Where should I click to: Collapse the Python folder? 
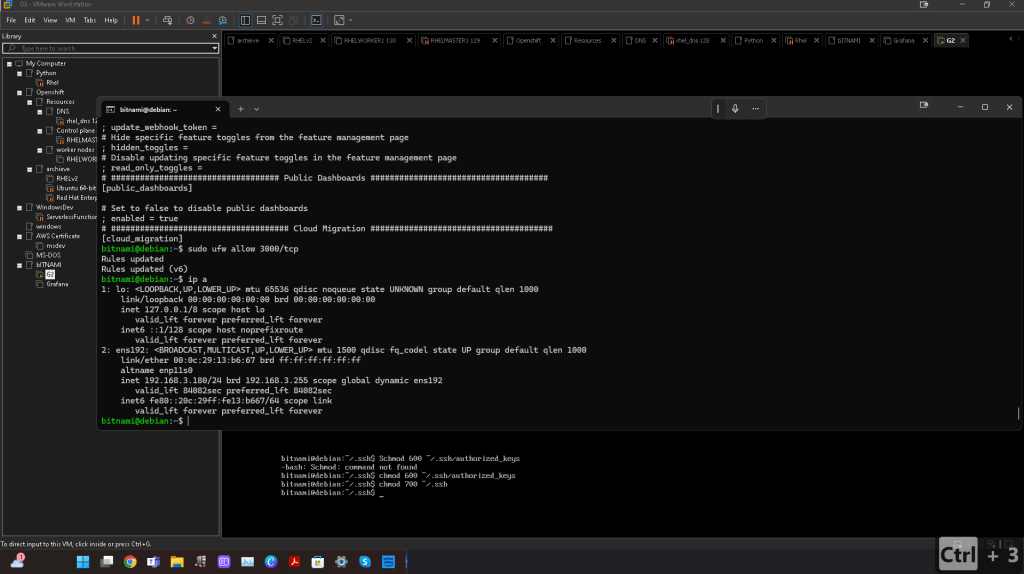point(20,73)
